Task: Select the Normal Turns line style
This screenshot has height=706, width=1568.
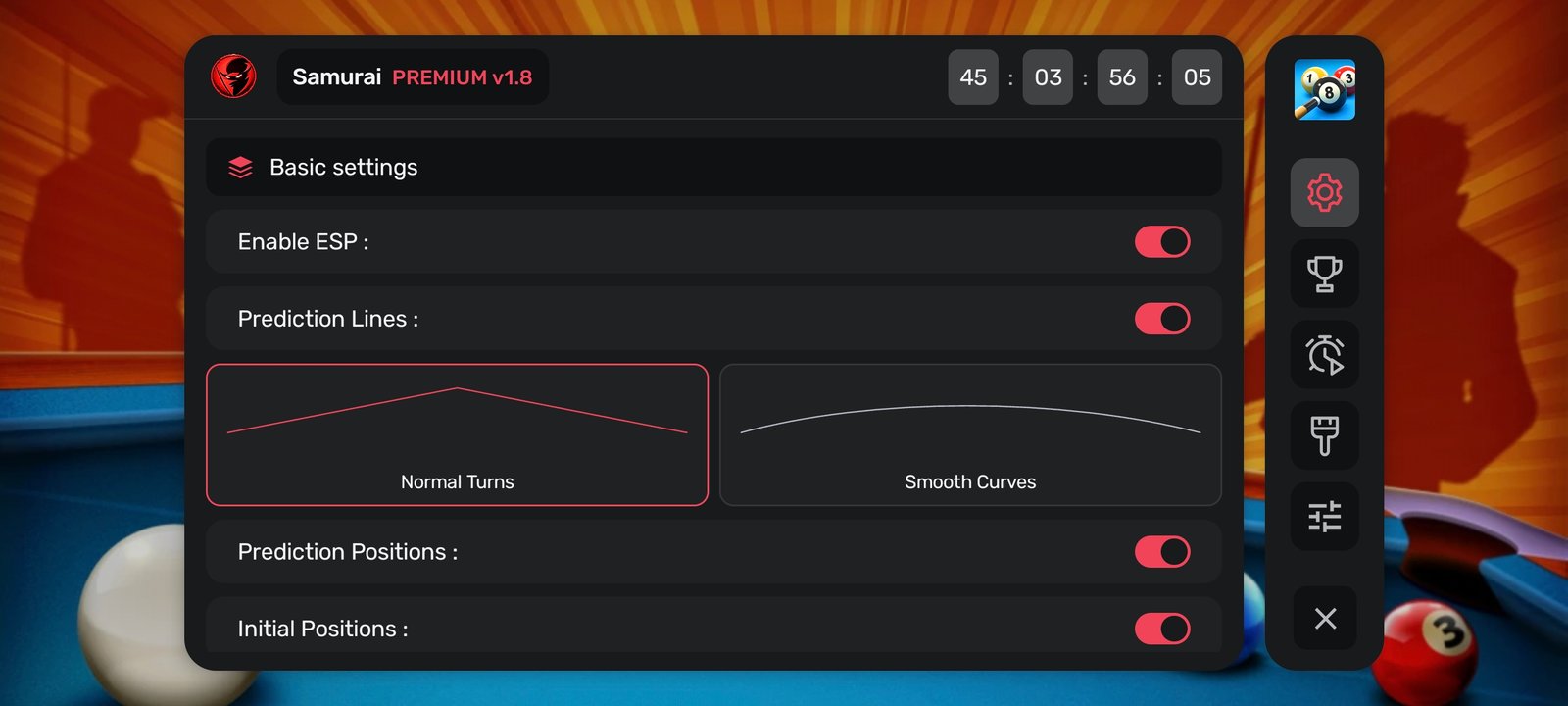Action: [457, 434]
